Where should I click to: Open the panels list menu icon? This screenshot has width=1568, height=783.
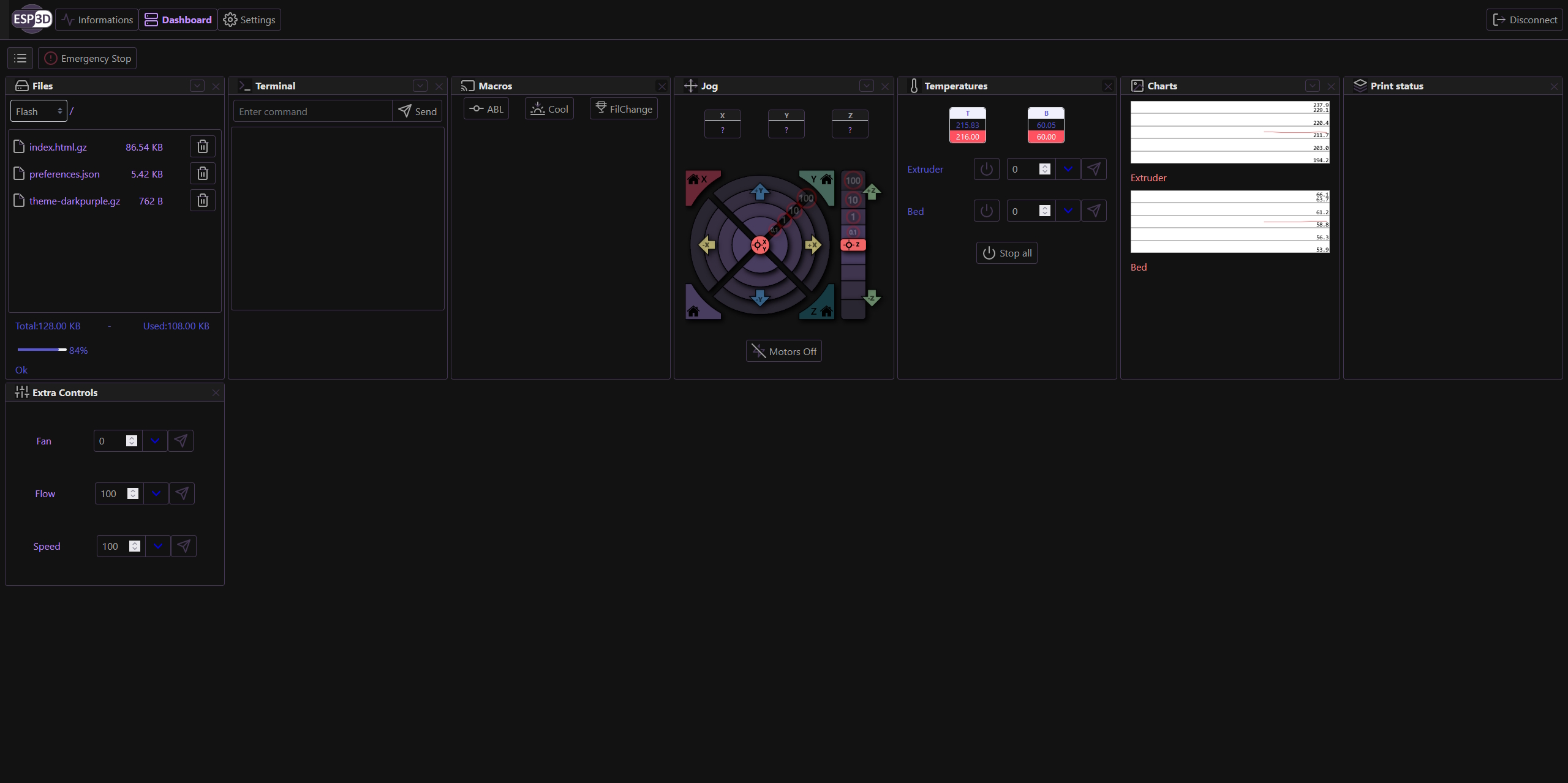(x=20, y=58)
